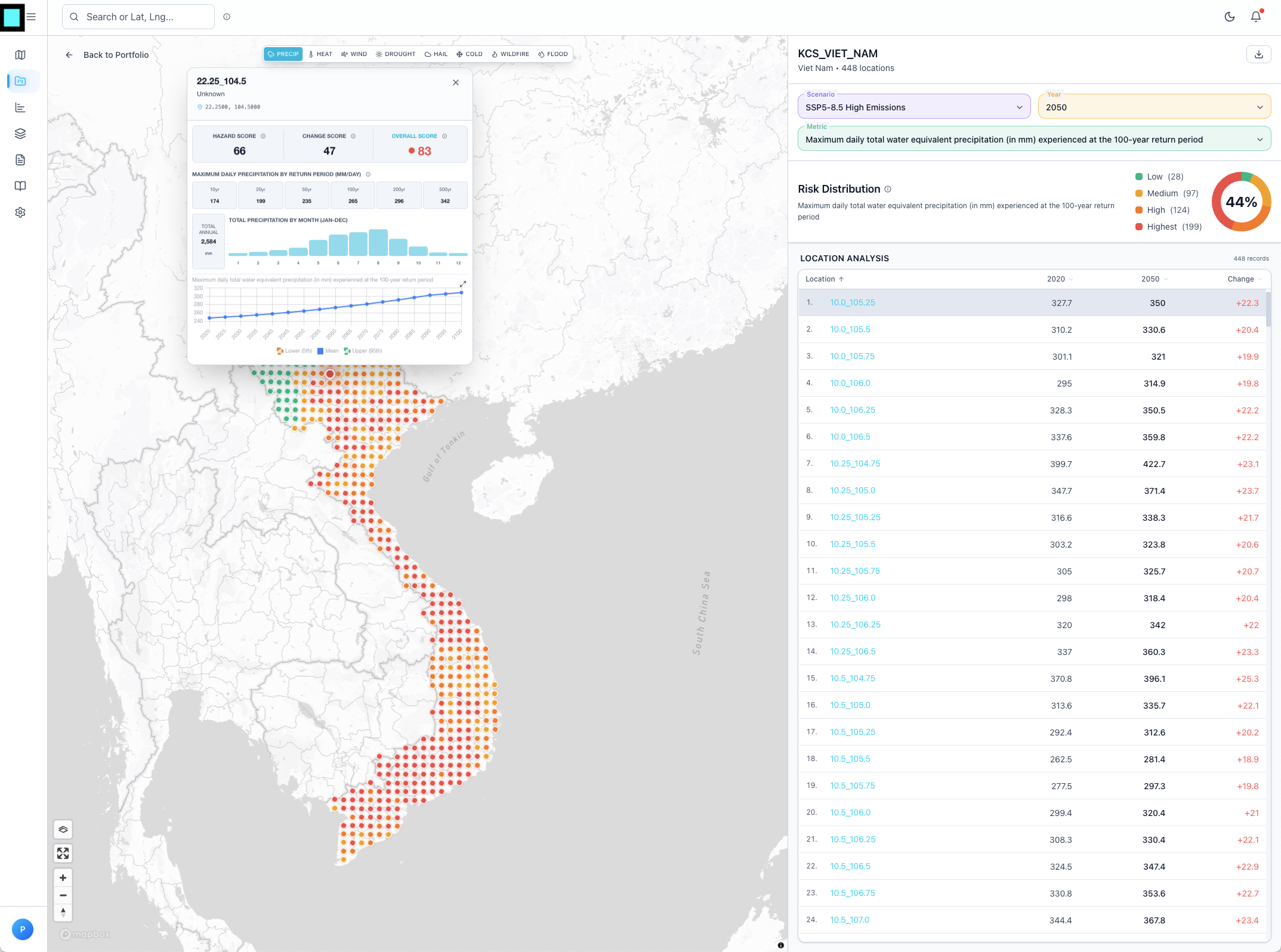
Task: Click Risk Distribution info icon
Action: pos(888,189)
